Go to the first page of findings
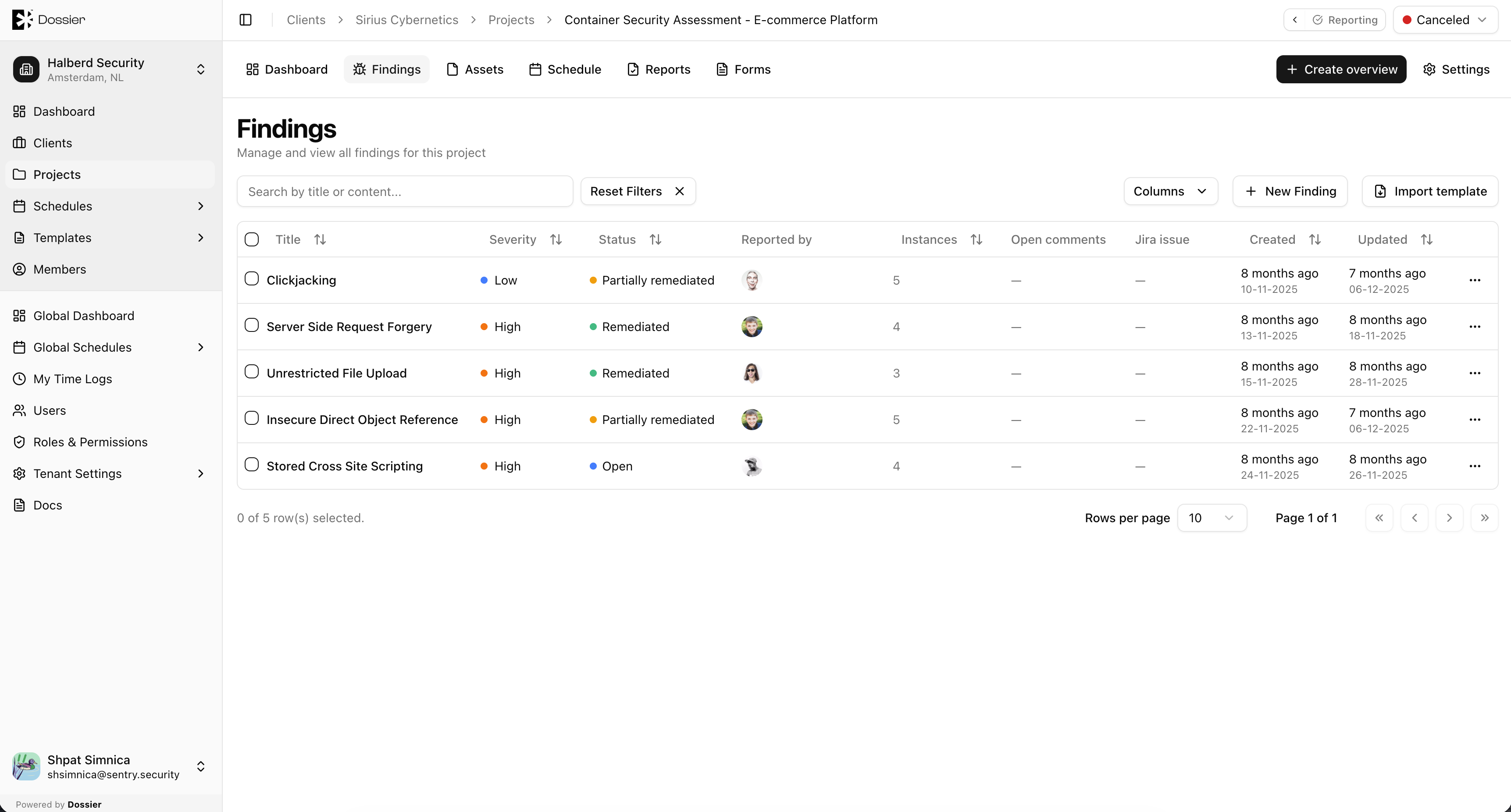The height and width of the screenshot is (812, 1511). click(1379, 518)
